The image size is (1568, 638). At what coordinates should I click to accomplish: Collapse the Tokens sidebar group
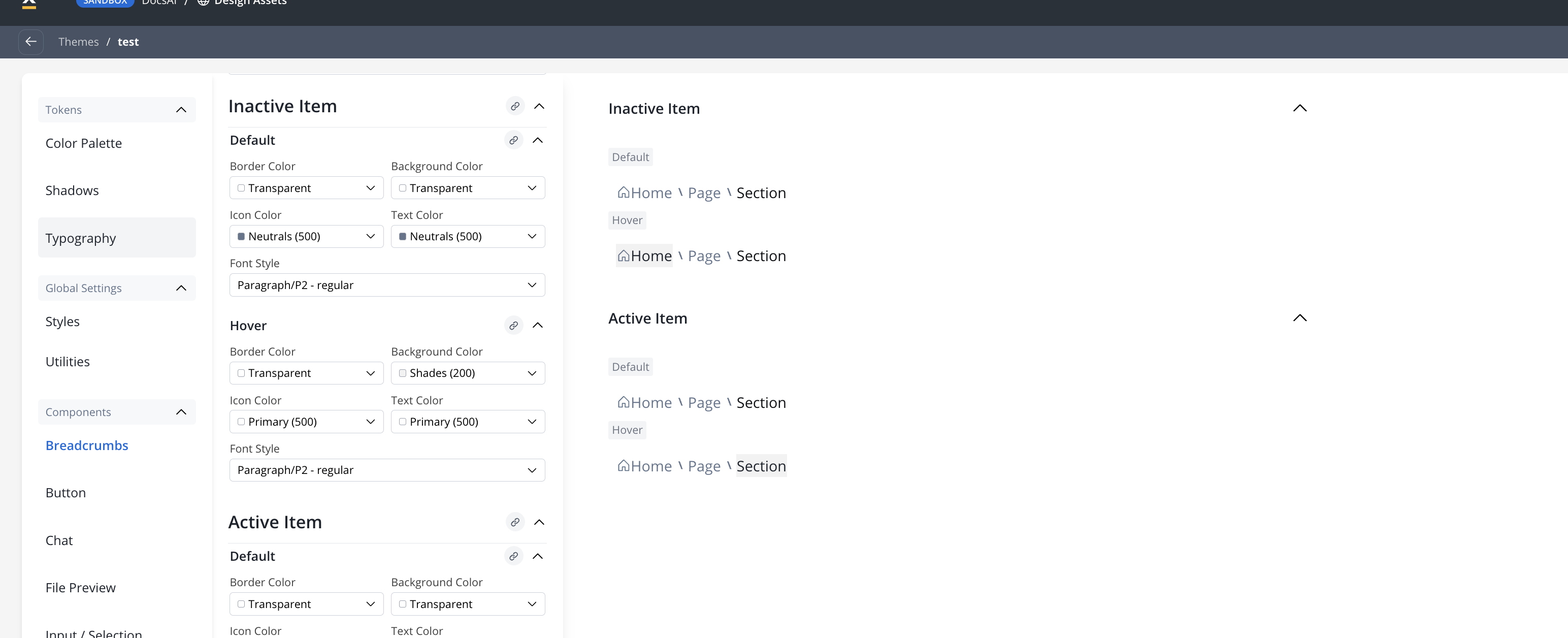[x=181, y=110]
